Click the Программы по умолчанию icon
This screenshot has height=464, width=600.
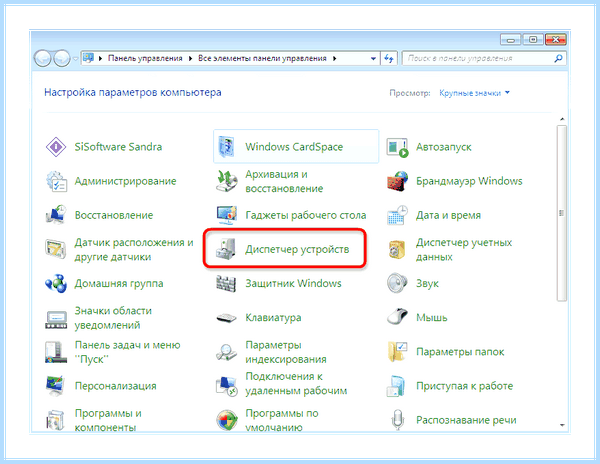tap(227, 420)
